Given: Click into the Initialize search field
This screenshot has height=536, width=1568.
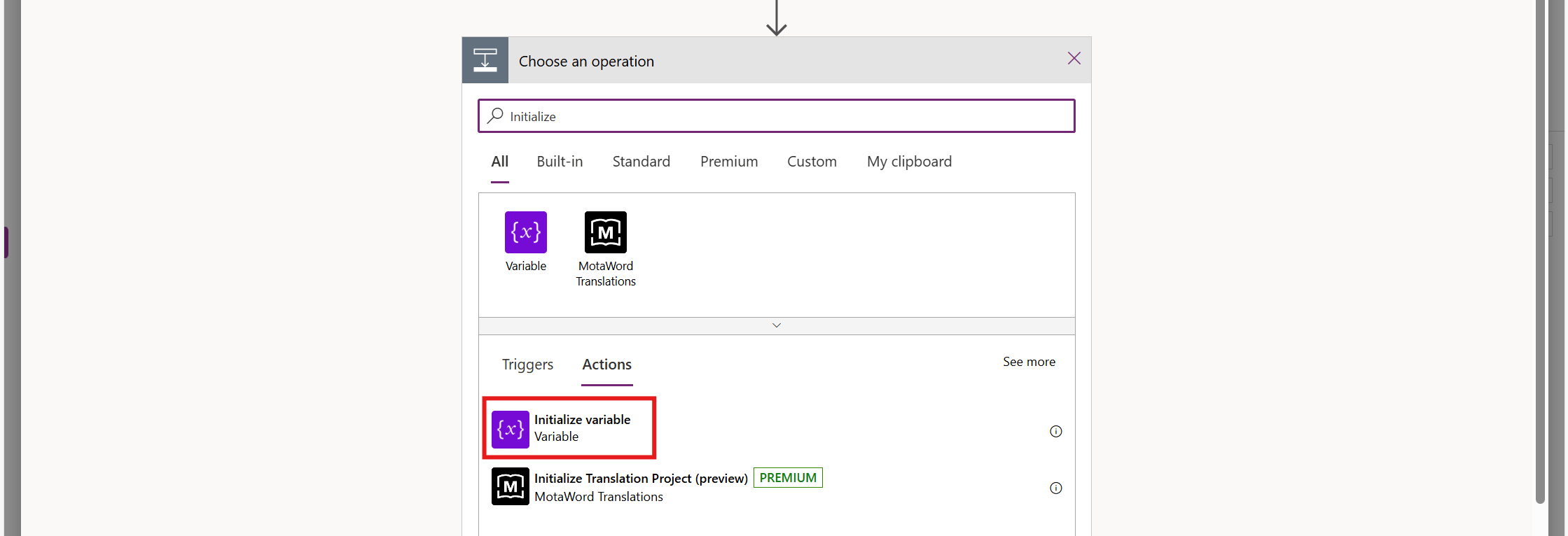Looking at the screenshot, I should point(784,116).
